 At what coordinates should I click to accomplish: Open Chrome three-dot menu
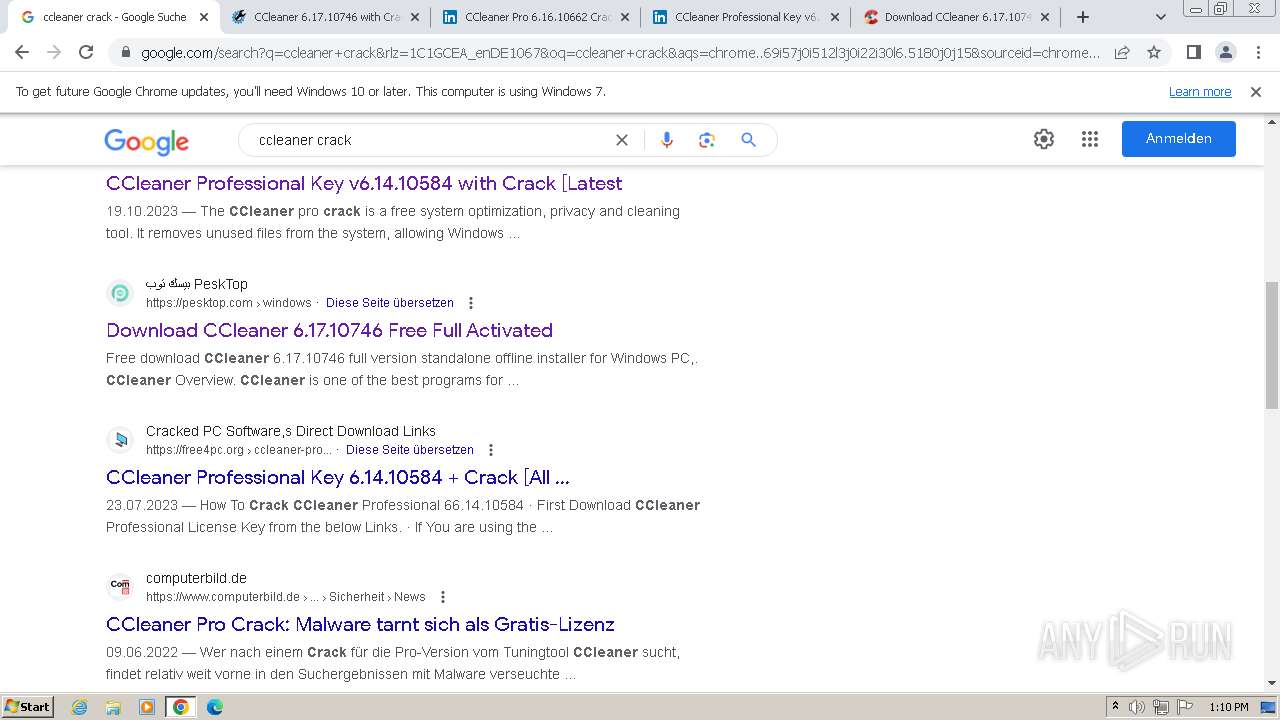(1258, 52)
